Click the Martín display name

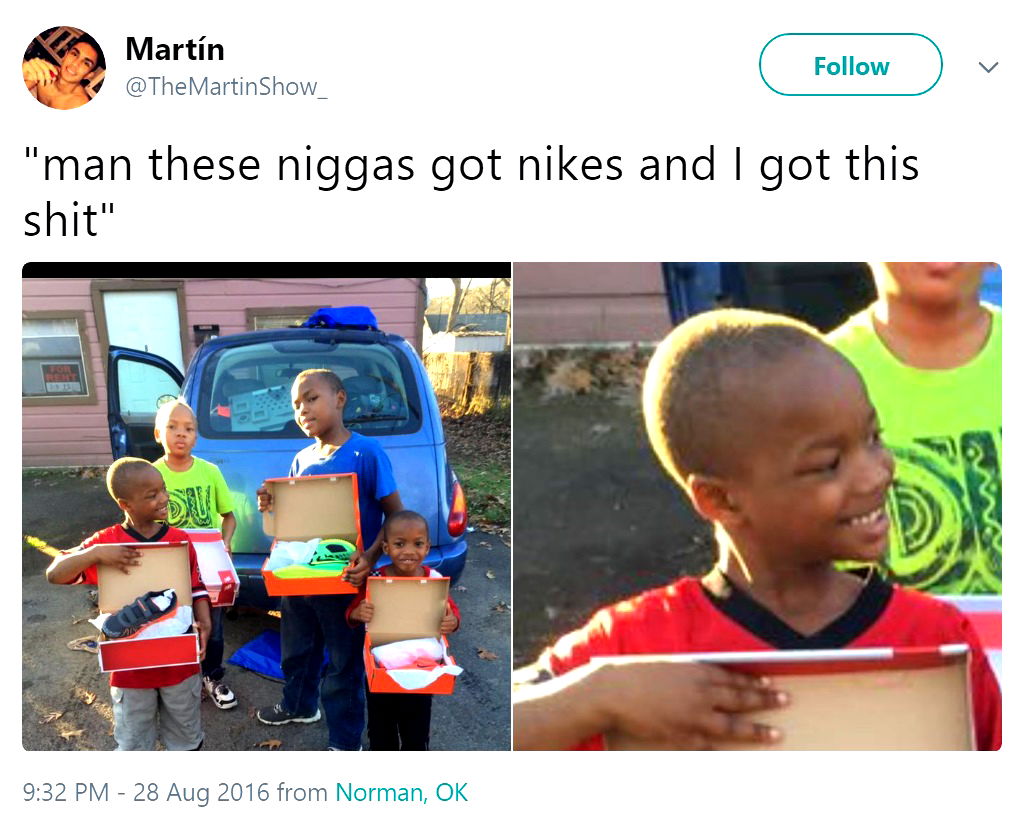[x=175, y=49]
